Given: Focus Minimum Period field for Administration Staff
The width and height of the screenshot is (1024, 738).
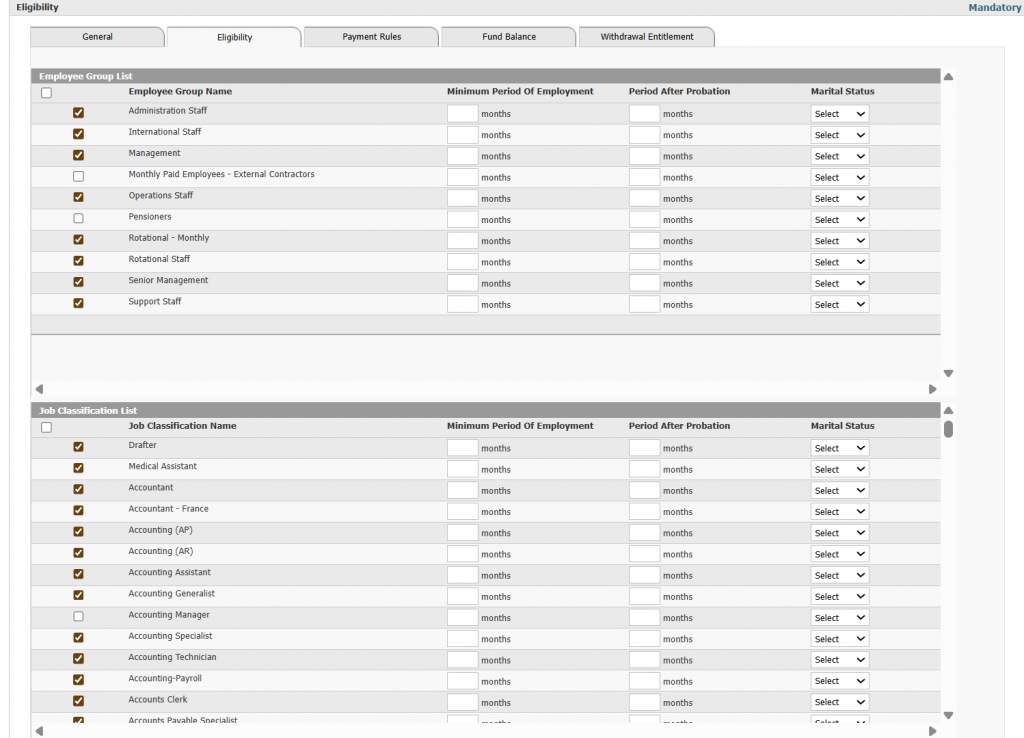Looking at the screenshot, I should pyautogui.click(x=462, y=114).
